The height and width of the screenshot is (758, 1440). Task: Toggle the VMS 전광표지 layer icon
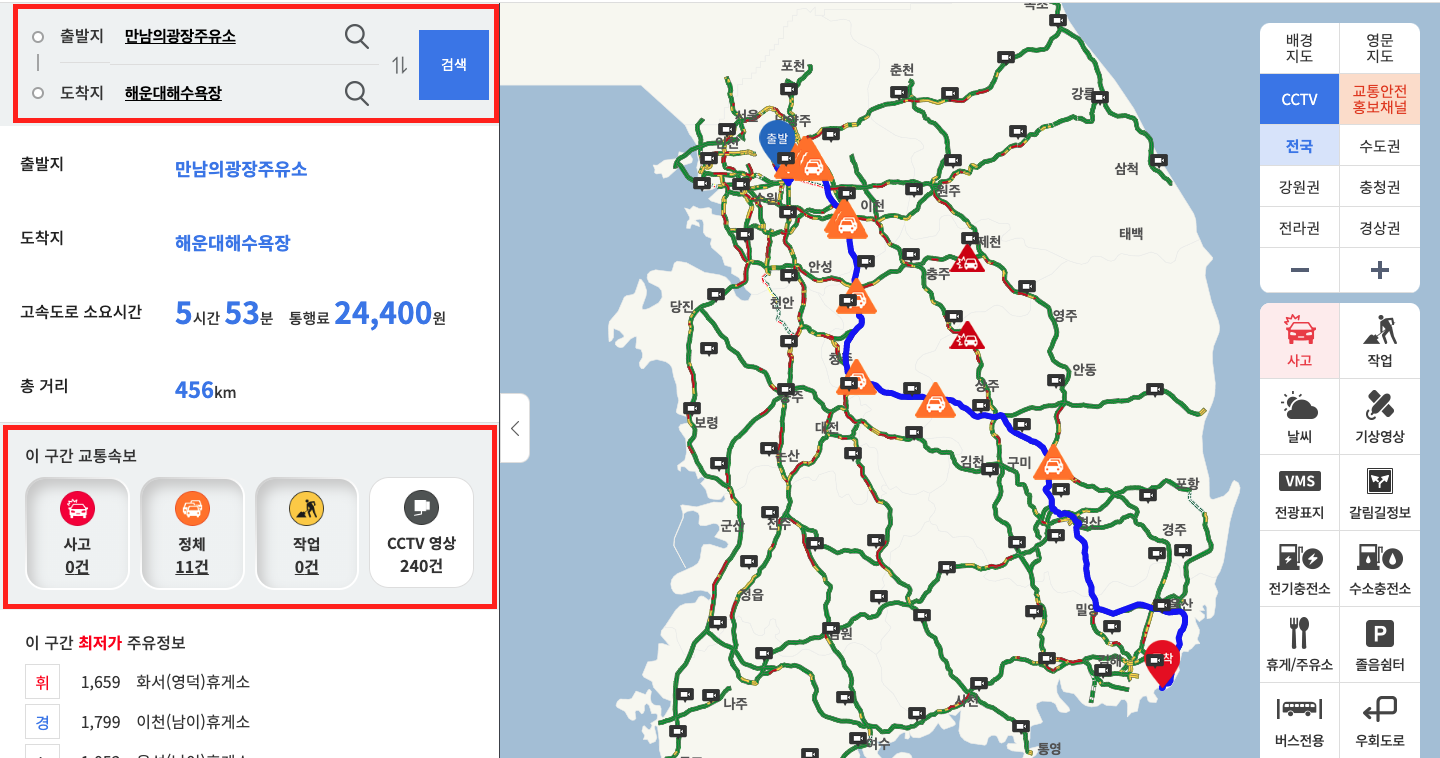pyautogui.click(x=1299, y=493)
